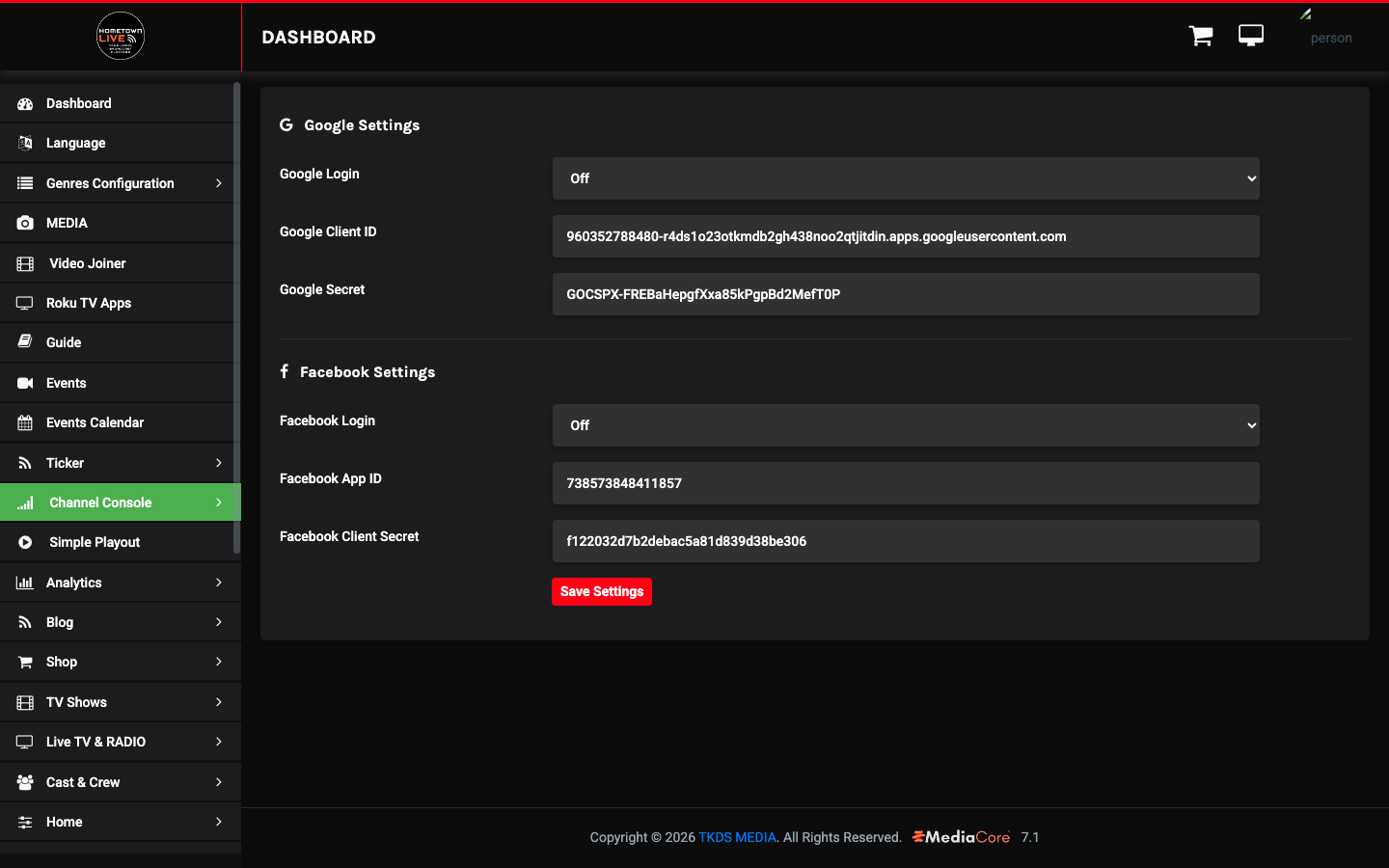Open the Facebook Login dropdown

pos(906,425)
